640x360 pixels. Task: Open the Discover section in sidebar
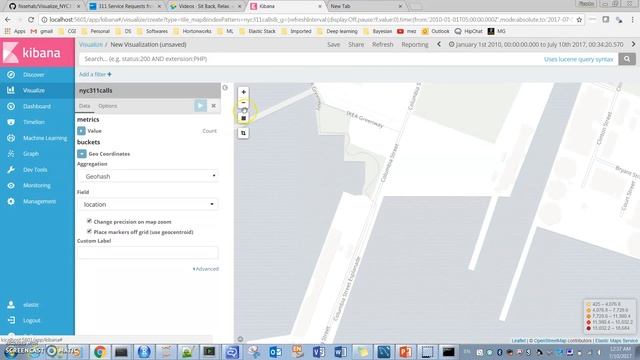[33, 75]
